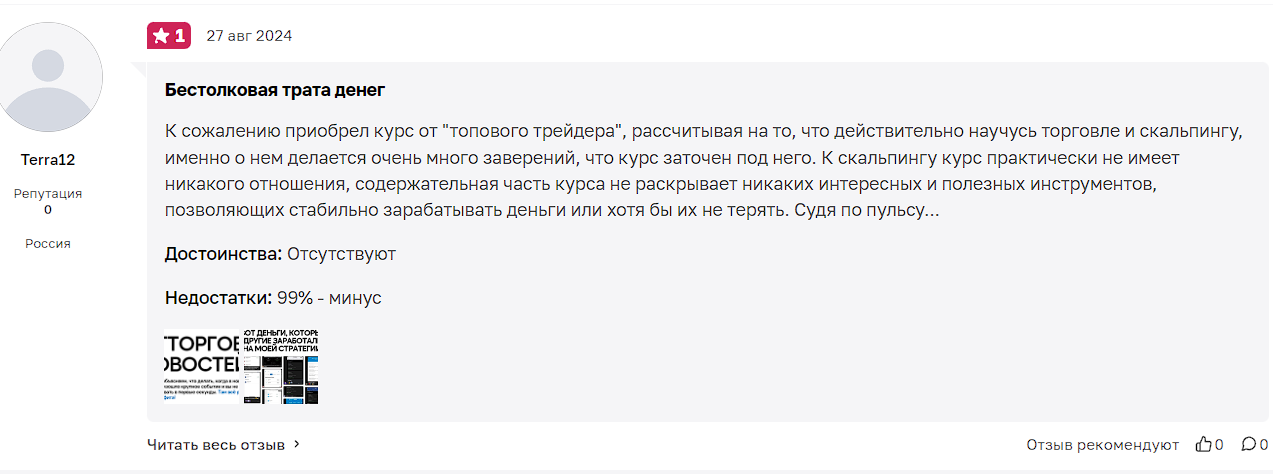Click the "Читать весь отзыв" link
The height and width of the screenshot is (474, 1273).
pyautogui.click(x=215, y=444)
